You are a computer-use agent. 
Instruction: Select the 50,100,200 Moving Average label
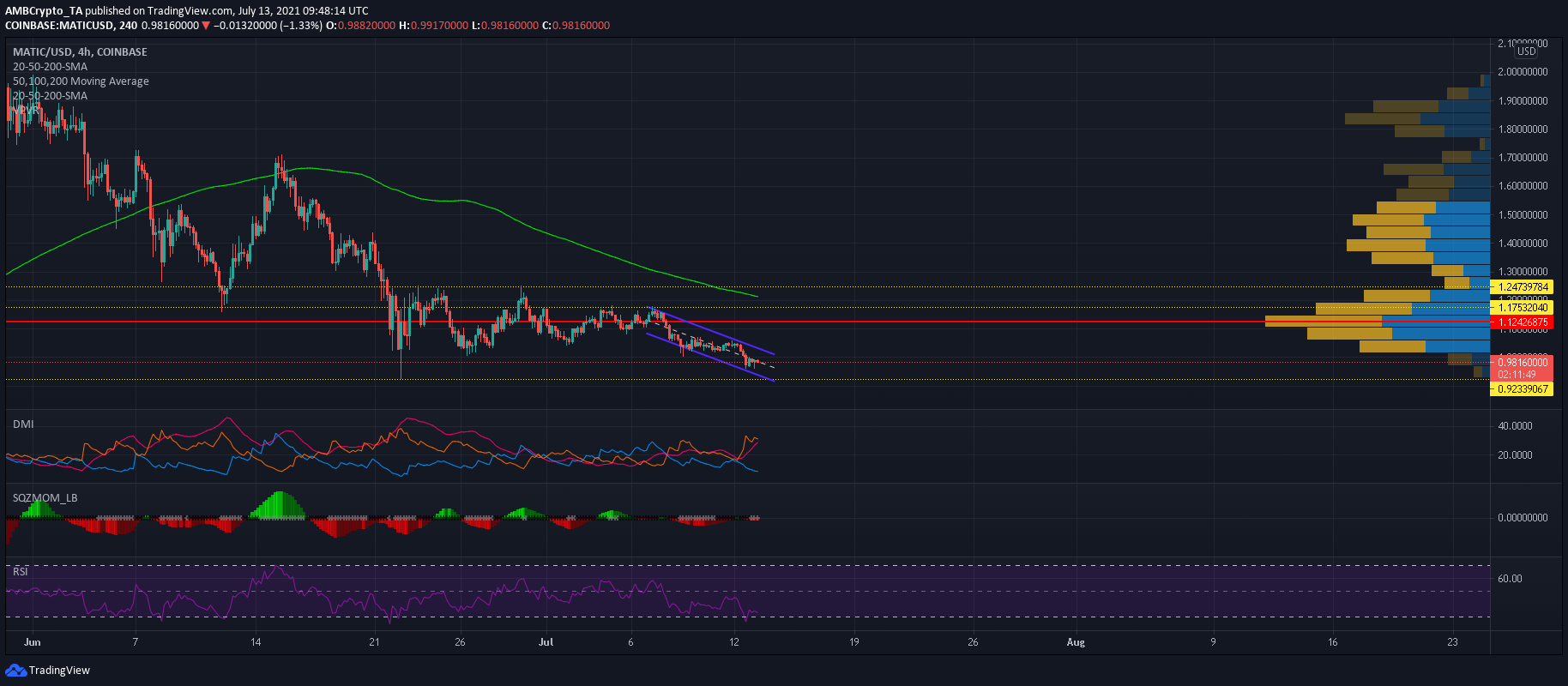point(81,81)
